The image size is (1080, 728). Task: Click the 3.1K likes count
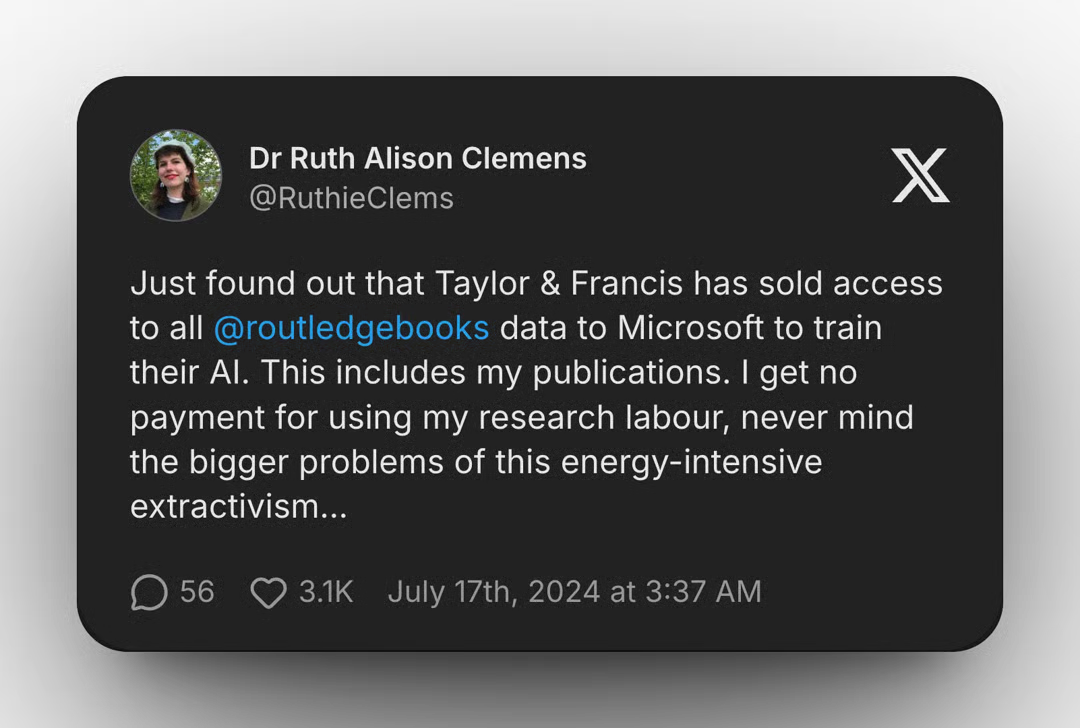click(x=326, y=592)
